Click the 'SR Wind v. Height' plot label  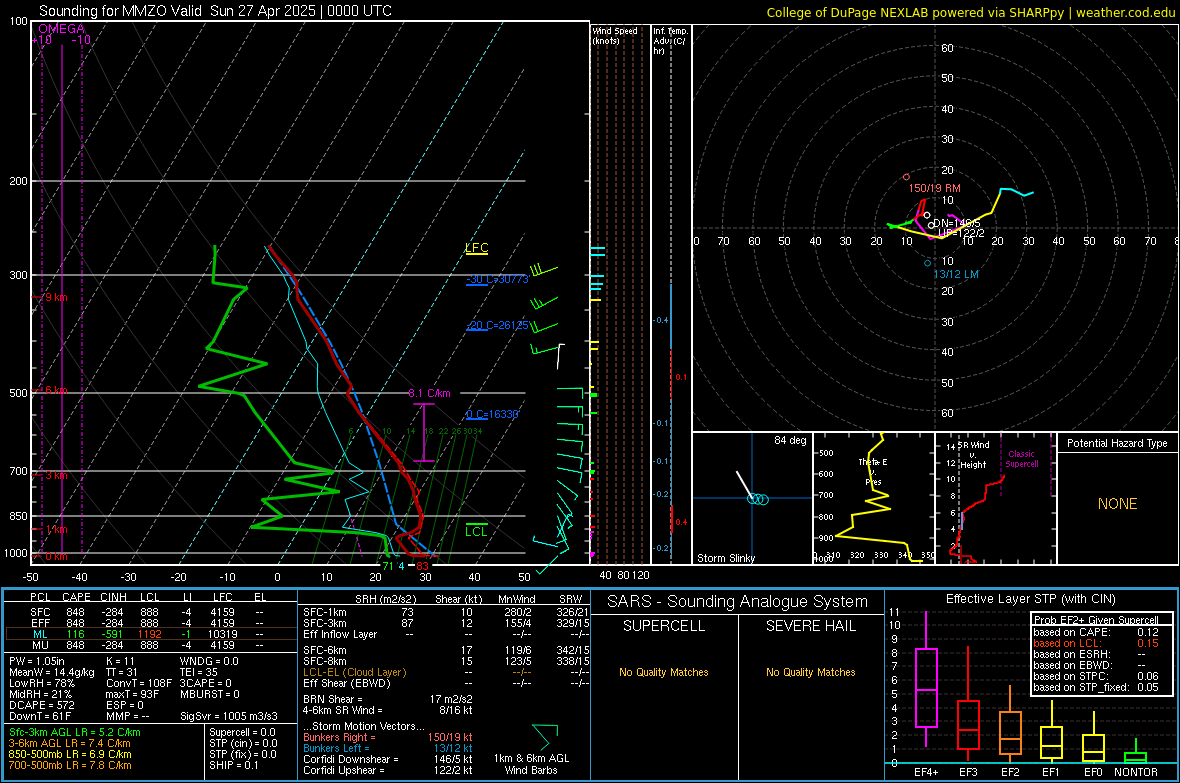click(974, 455)
